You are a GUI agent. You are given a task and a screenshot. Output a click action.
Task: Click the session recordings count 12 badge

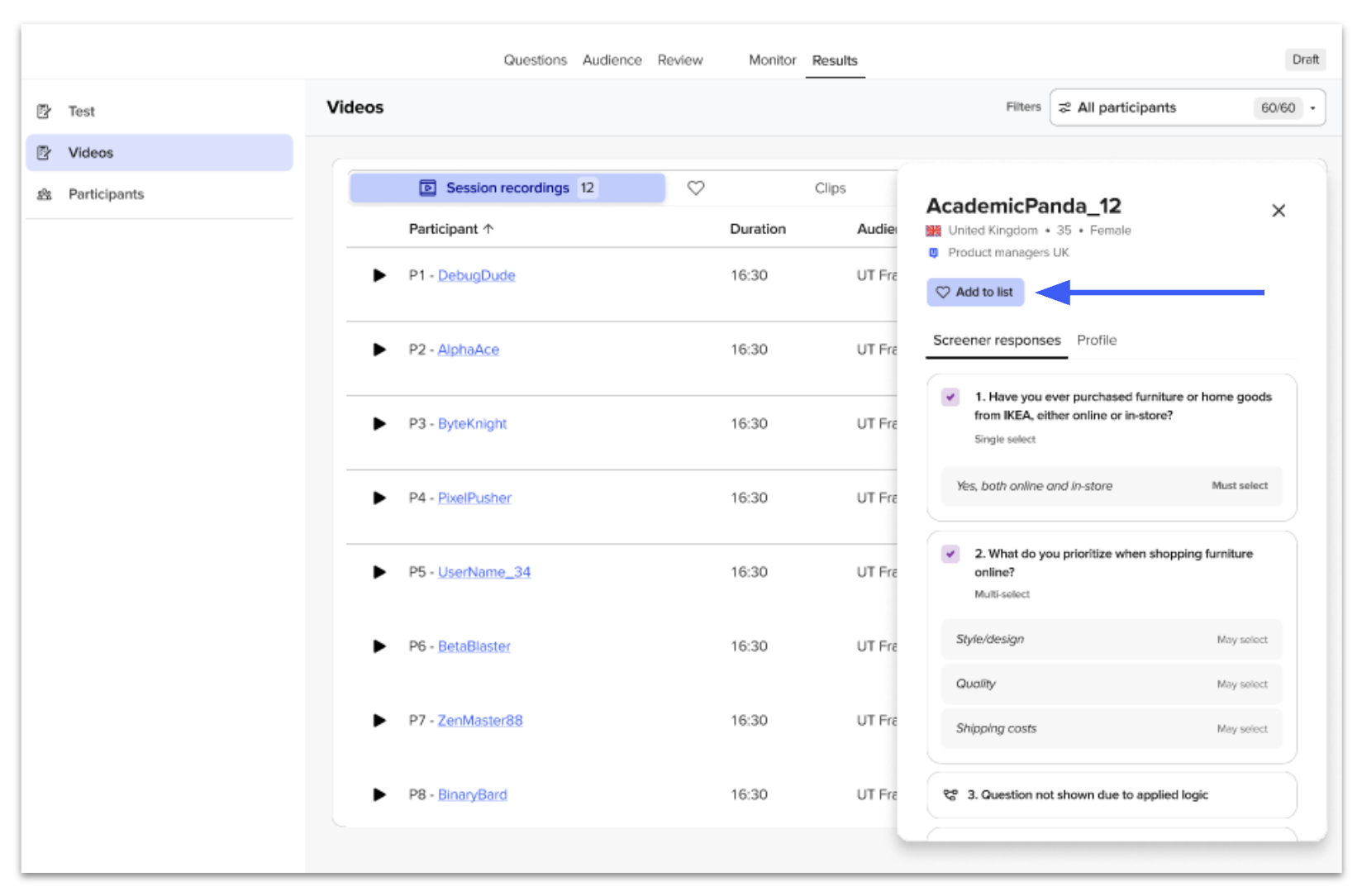coord(587,188)
